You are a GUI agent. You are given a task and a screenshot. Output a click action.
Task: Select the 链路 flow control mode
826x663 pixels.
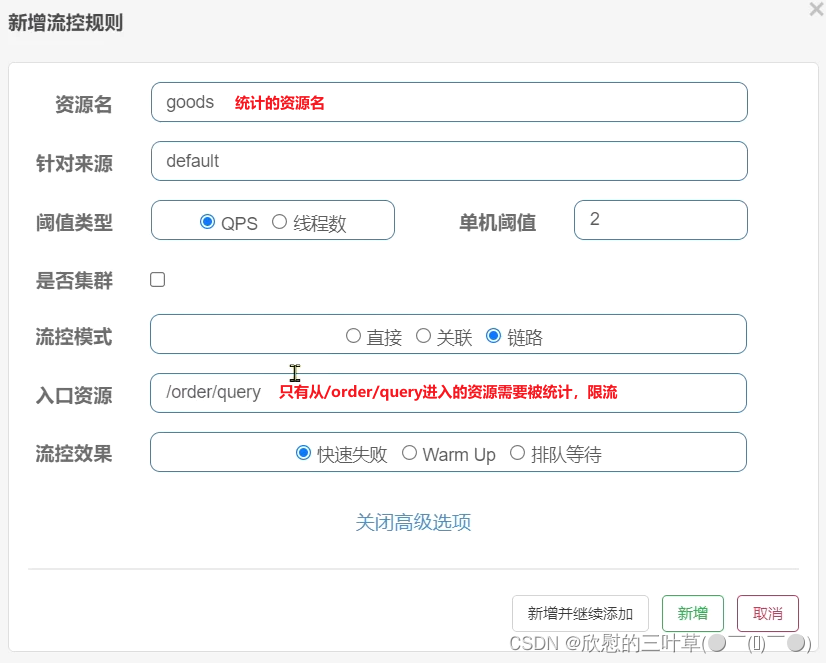click(492, 336)
